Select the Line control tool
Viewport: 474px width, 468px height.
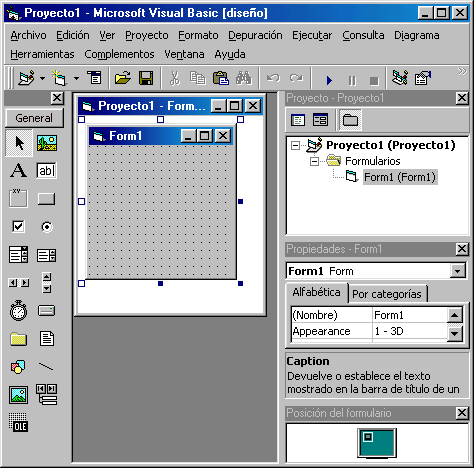tap(46, 367)
